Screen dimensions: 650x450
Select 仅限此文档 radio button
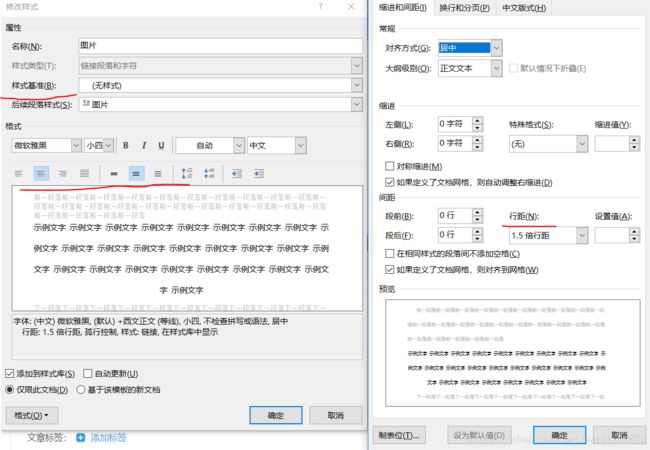click(x=10, y=390)
